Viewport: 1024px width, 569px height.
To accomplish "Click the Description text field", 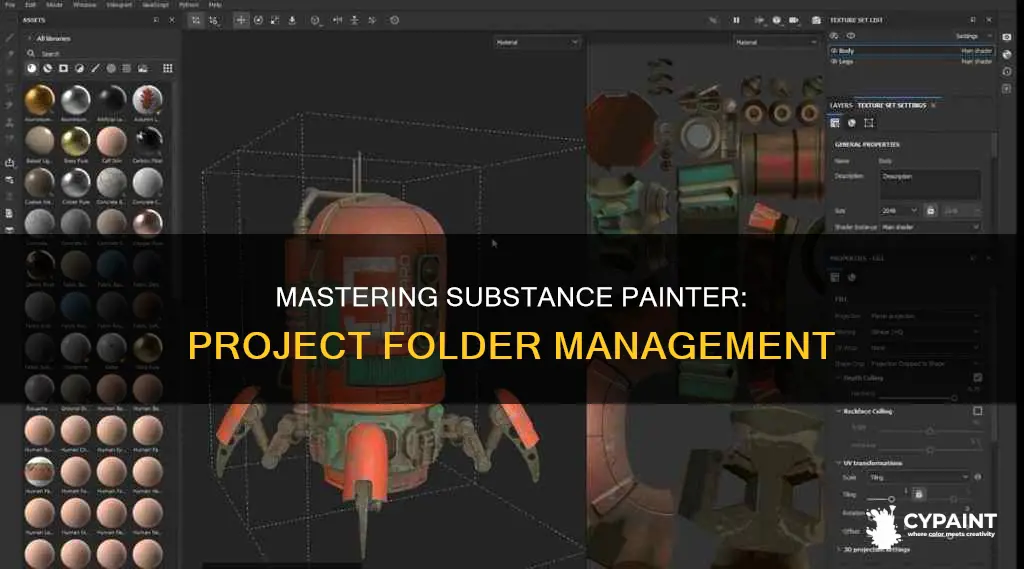I will point(930,184).
